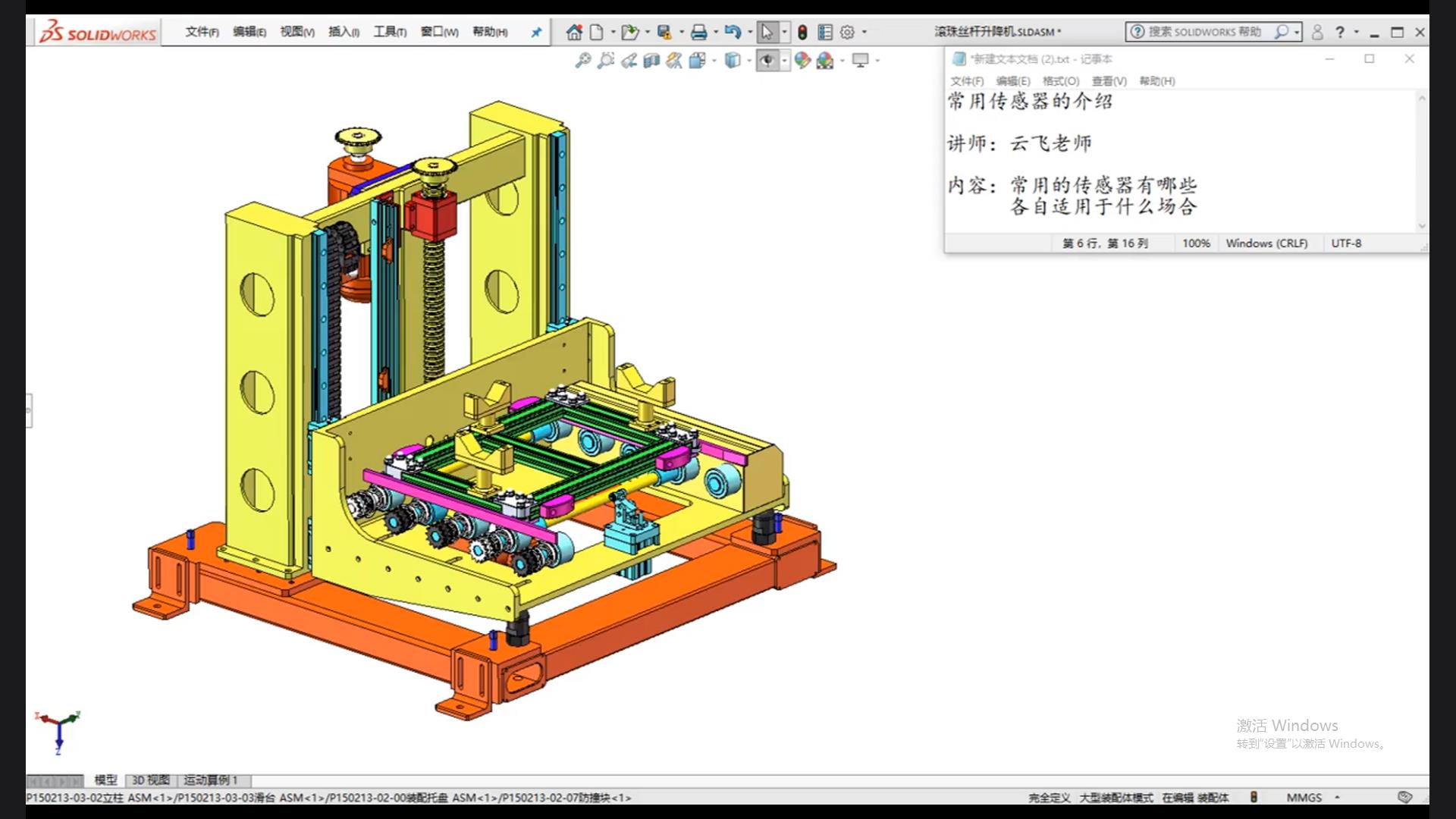Image resolution: width=1456 pixels, height=819 pixels.
Task: Click the search magnifier in the help box
Action: (x=1282, y=32)
